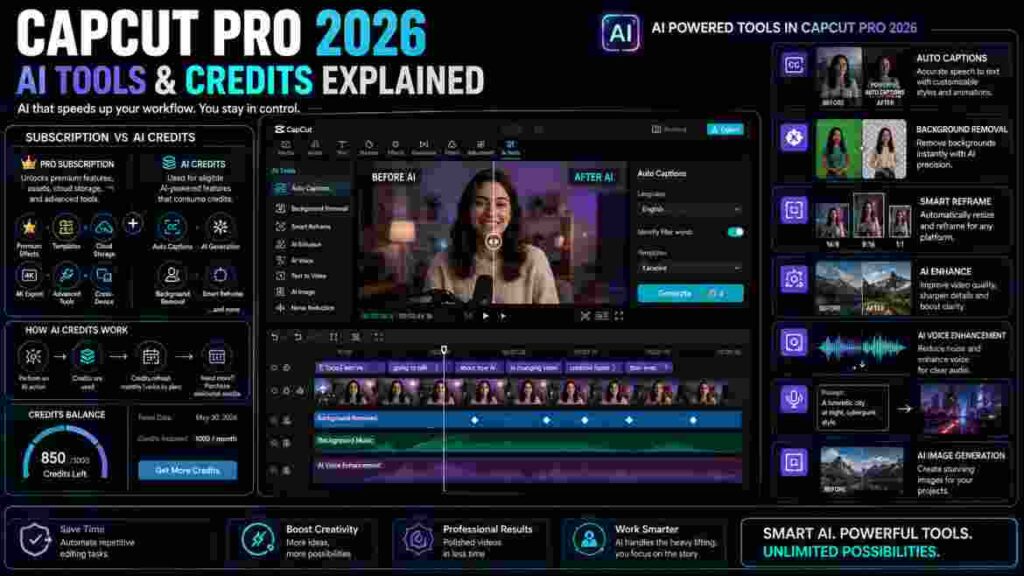Mute the Background Music track
The height and width of the screenshot is (576, 1024).
pyautogui.click(x=286, y=443)
